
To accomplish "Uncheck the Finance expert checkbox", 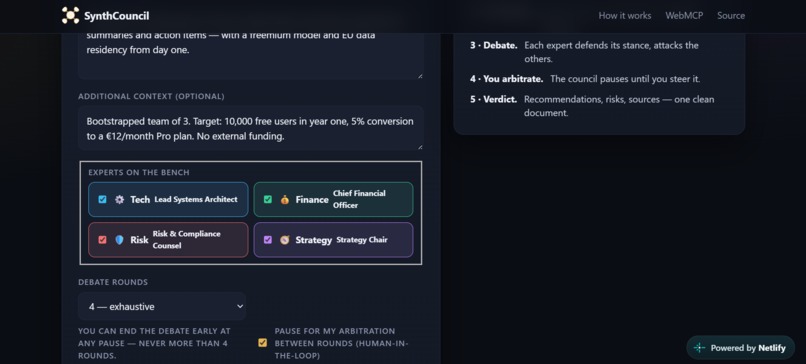I will pyautogui.click(x=267, y=199).
